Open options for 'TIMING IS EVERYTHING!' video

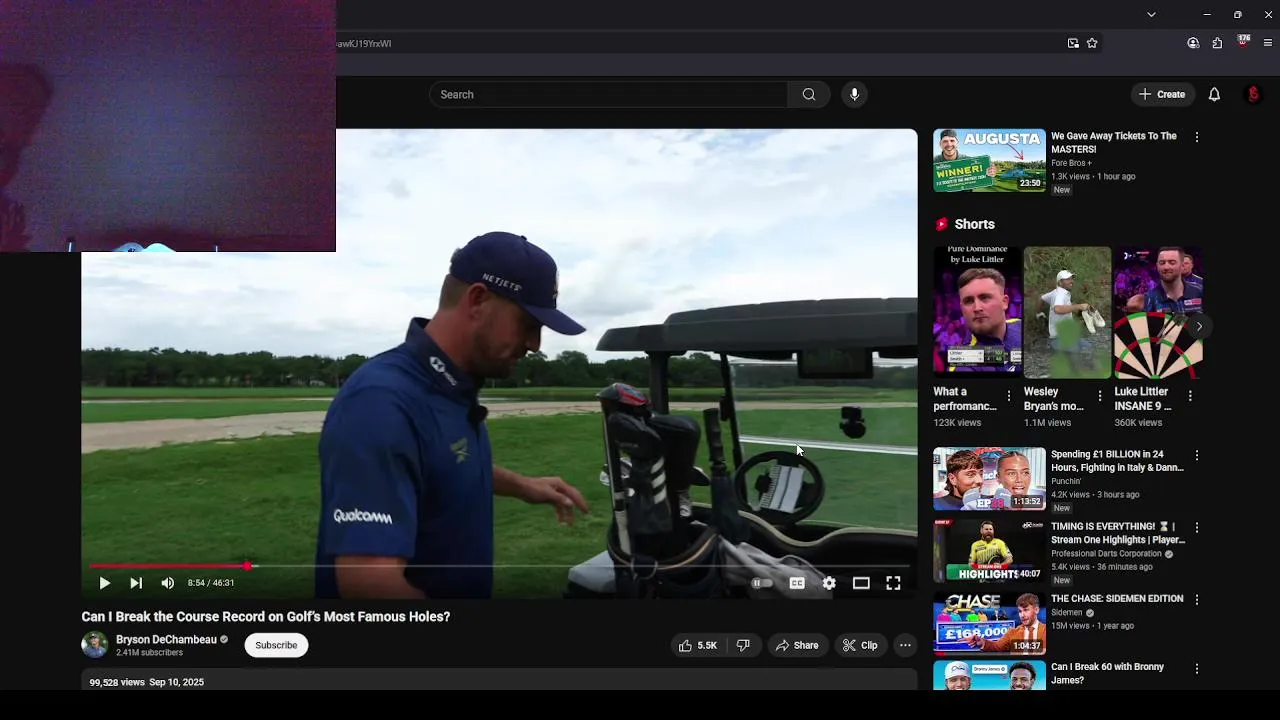1197,528
